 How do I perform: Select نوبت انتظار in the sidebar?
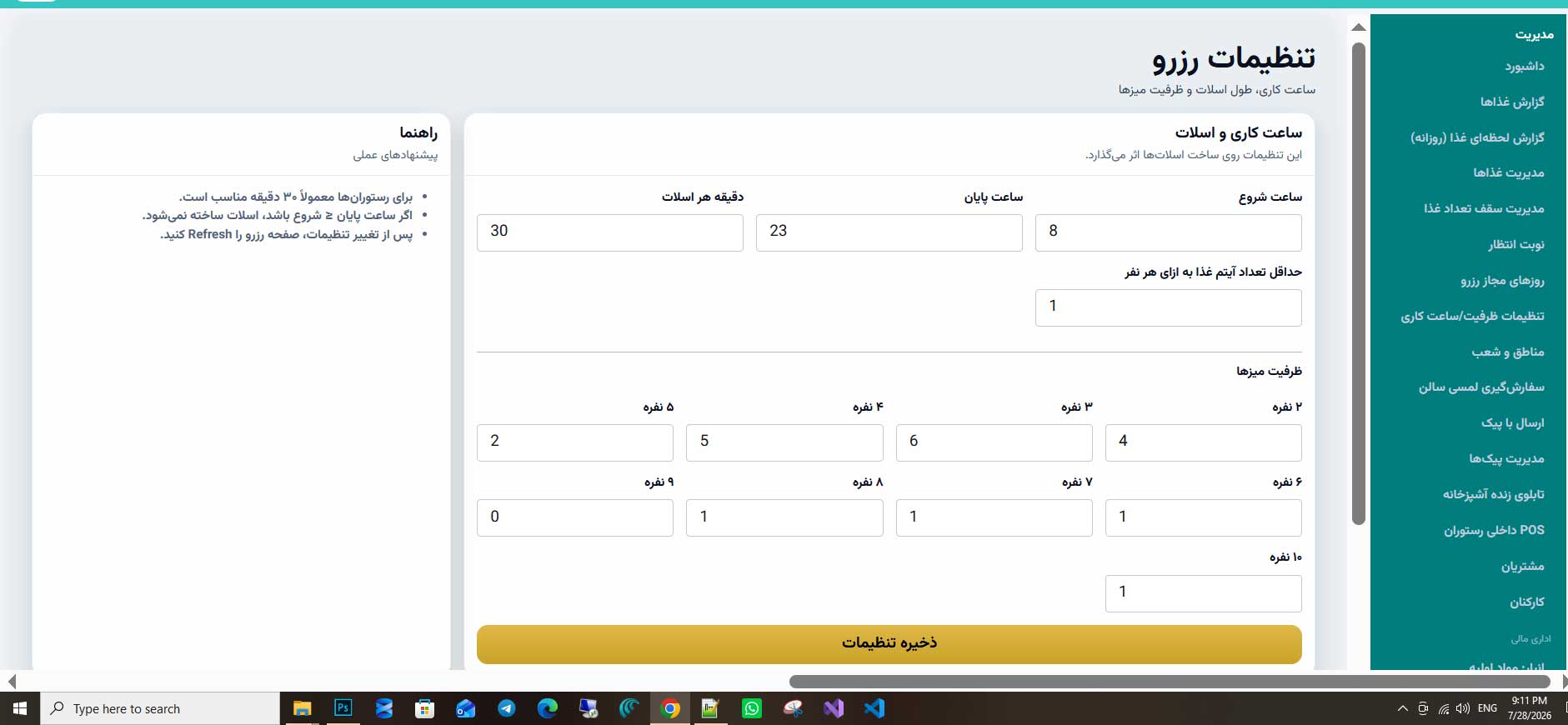click(1516, 244)
